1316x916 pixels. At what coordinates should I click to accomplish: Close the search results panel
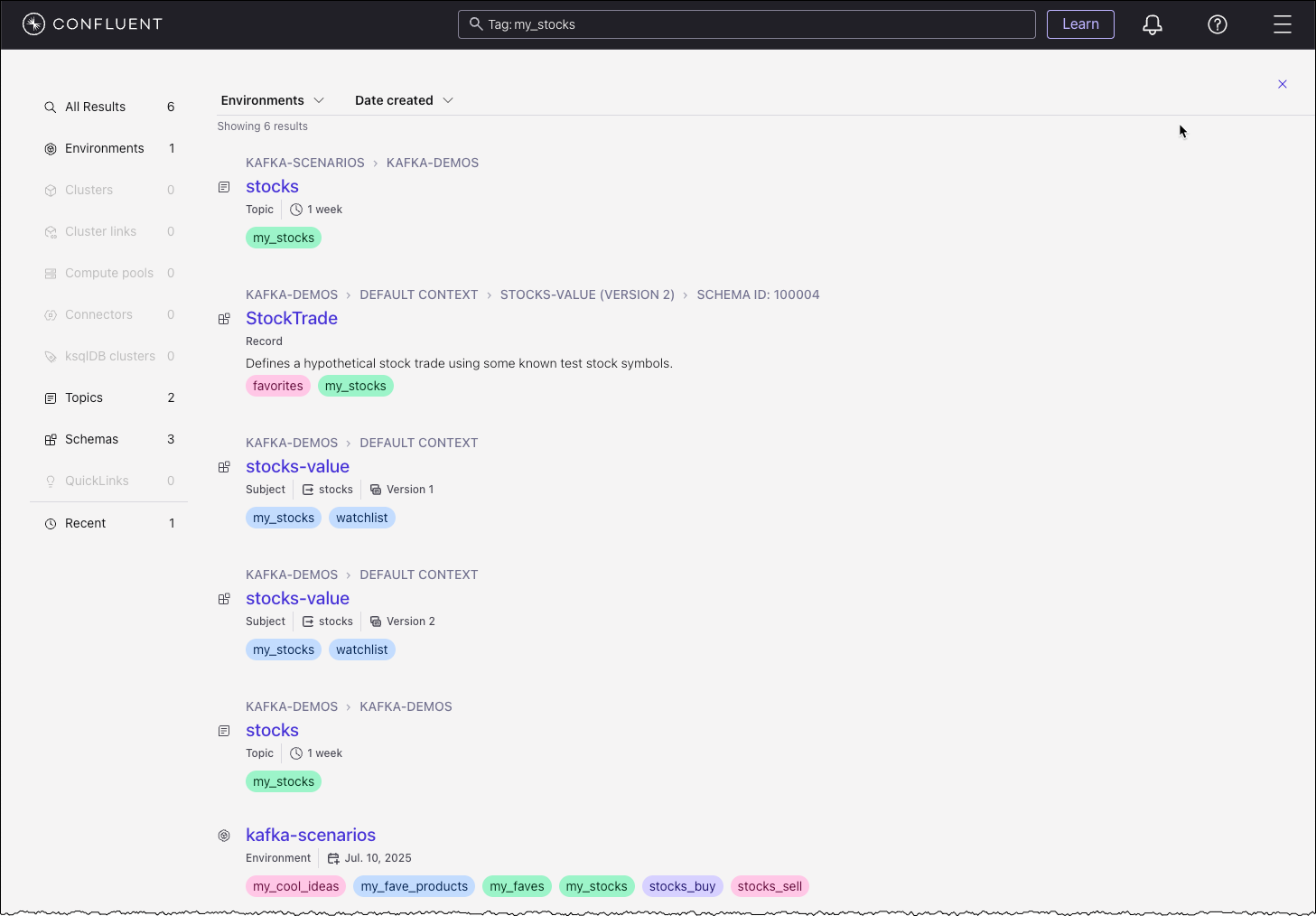[1282, 84]
